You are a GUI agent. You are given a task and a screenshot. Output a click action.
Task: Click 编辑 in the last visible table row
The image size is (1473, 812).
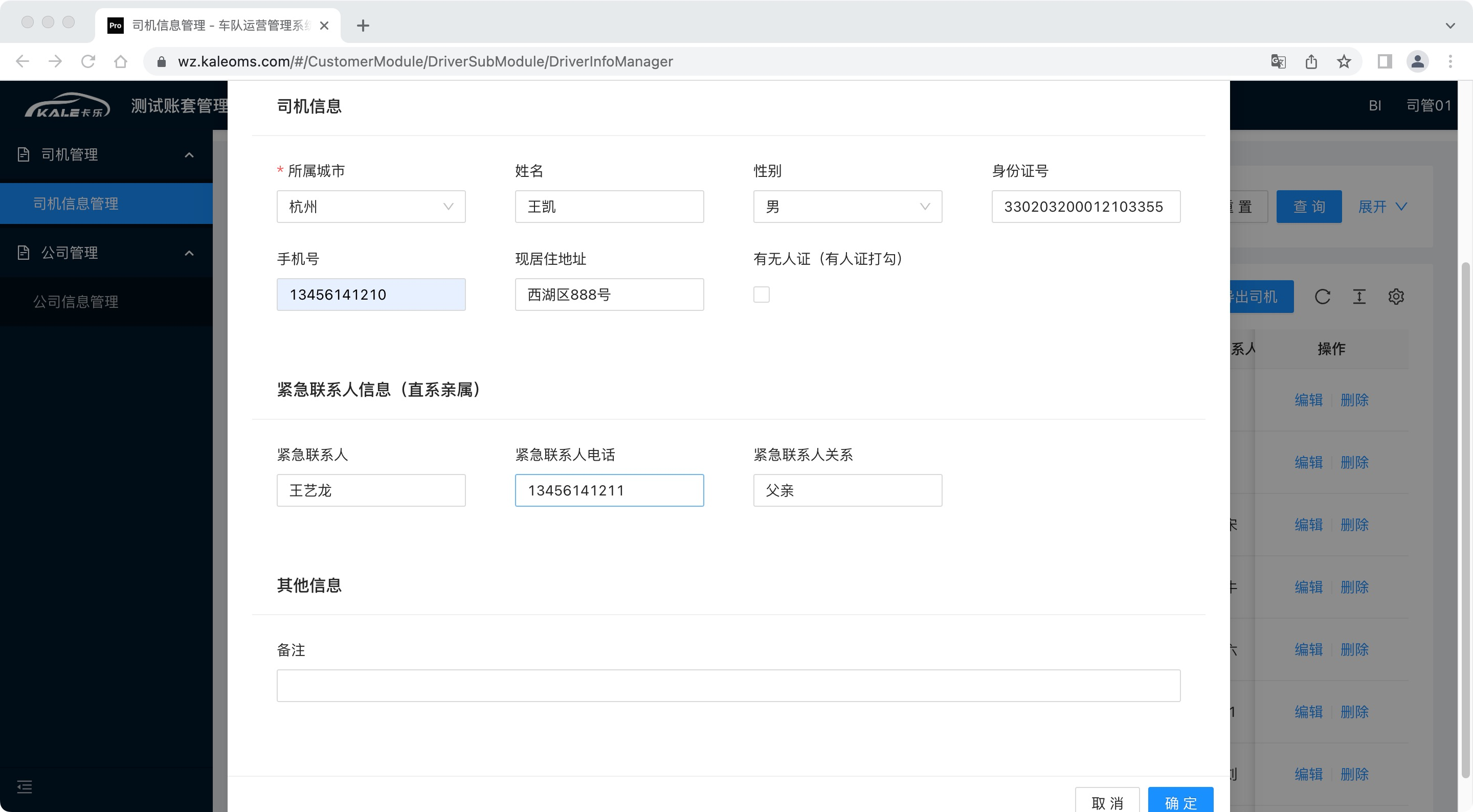[1308, 774]
